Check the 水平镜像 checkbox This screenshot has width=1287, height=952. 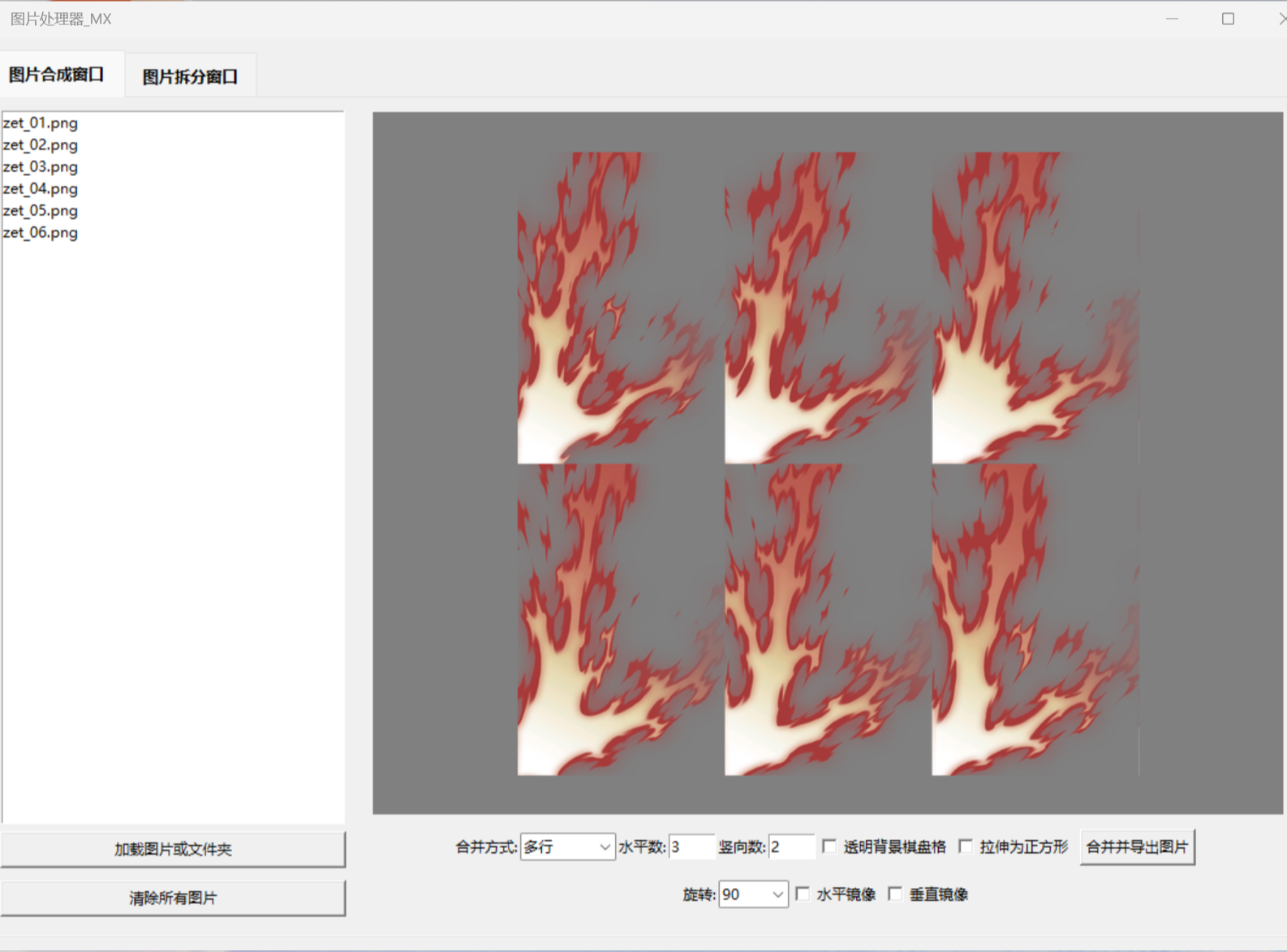coord(803,894)
